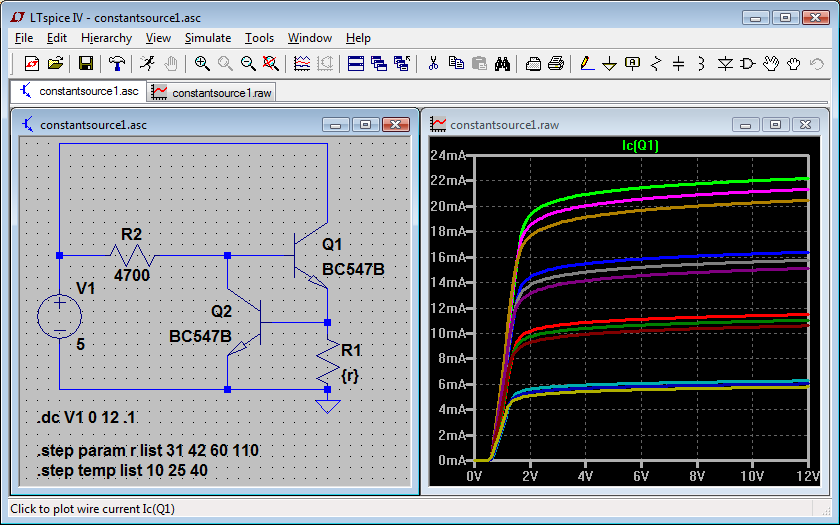Click the Q2 transistor label
Image resolution: width=840 pixels, height=525 pixels.
click(x=221, y=311)
